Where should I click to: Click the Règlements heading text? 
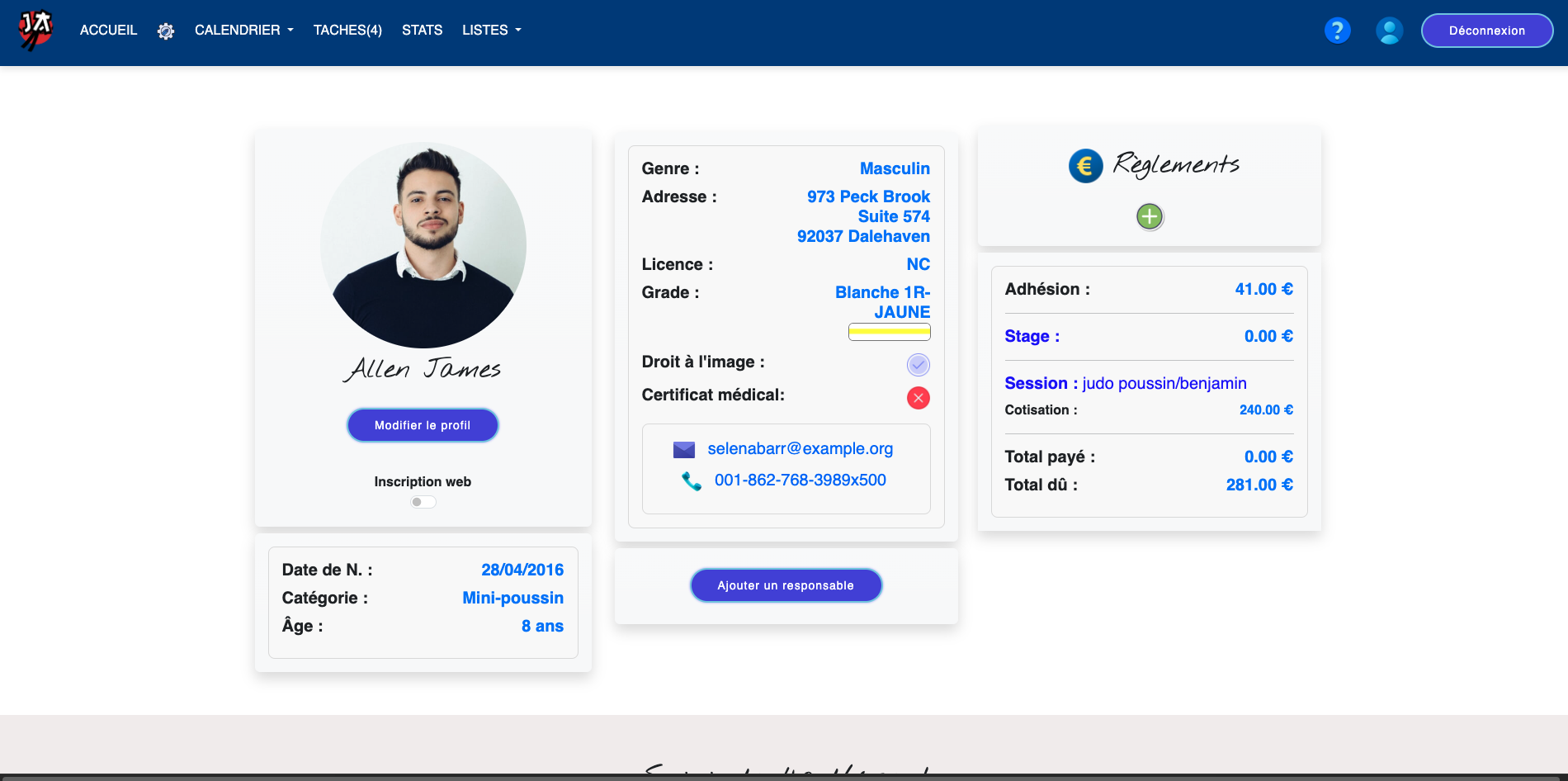[1176, 164]
